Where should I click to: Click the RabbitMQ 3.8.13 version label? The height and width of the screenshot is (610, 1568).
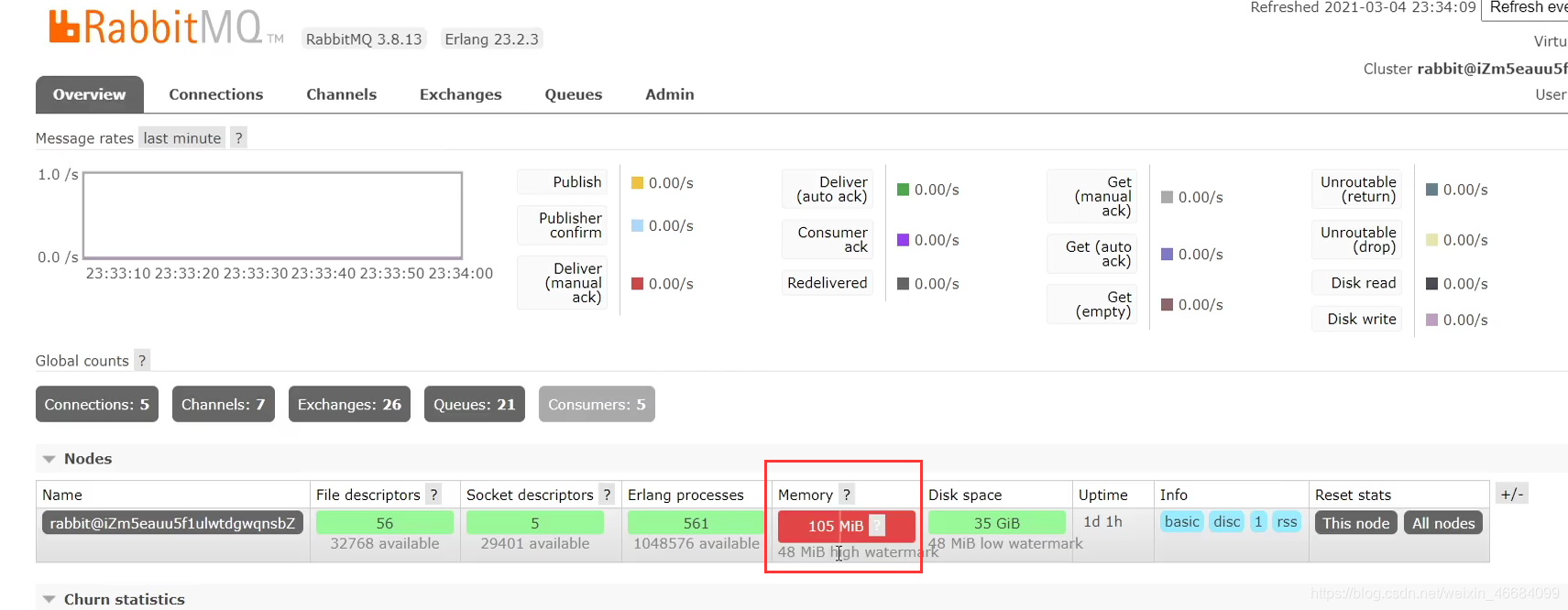[x=364, y=39]
